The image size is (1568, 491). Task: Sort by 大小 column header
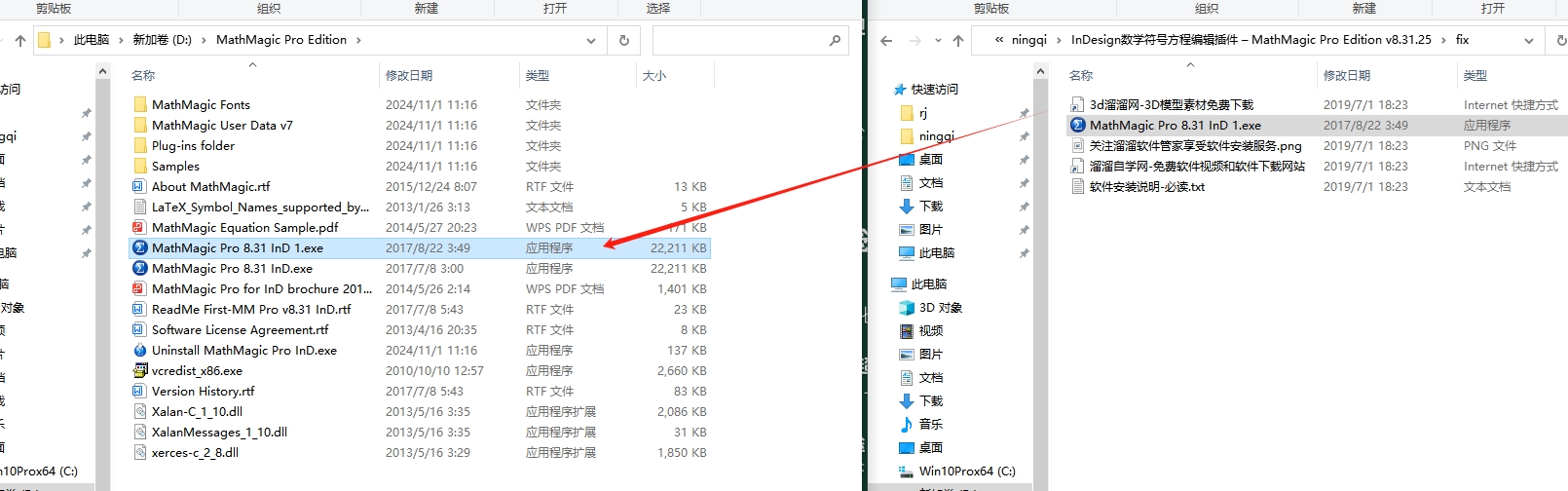click(x=654, y=76)
